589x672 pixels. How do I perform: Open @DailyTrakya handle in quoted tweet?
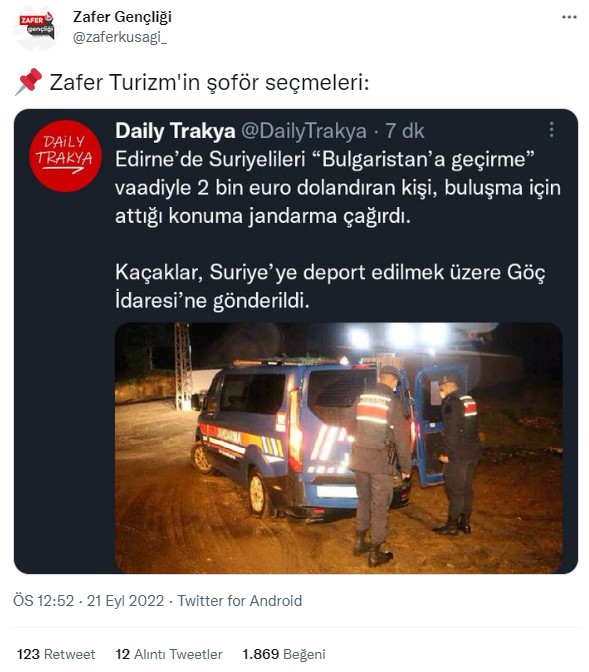point(304,131)
